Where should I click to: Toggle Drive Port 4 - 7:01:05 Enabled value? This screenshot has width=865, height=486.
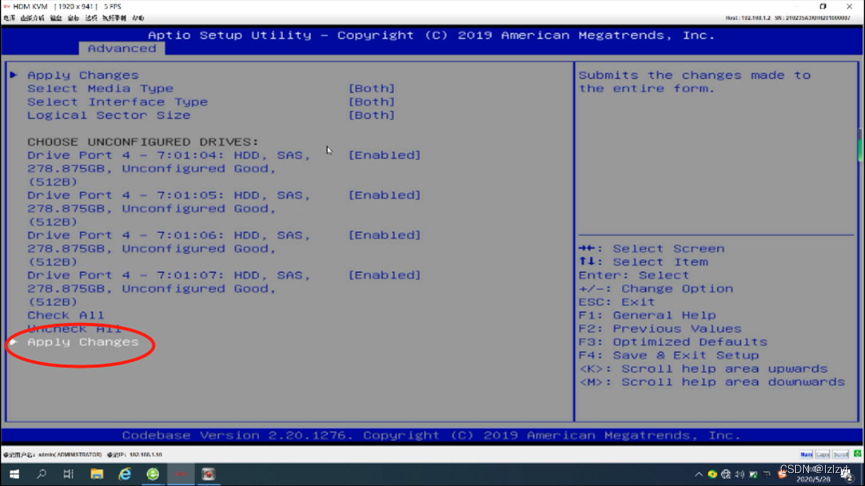click(x=385, y=195)
